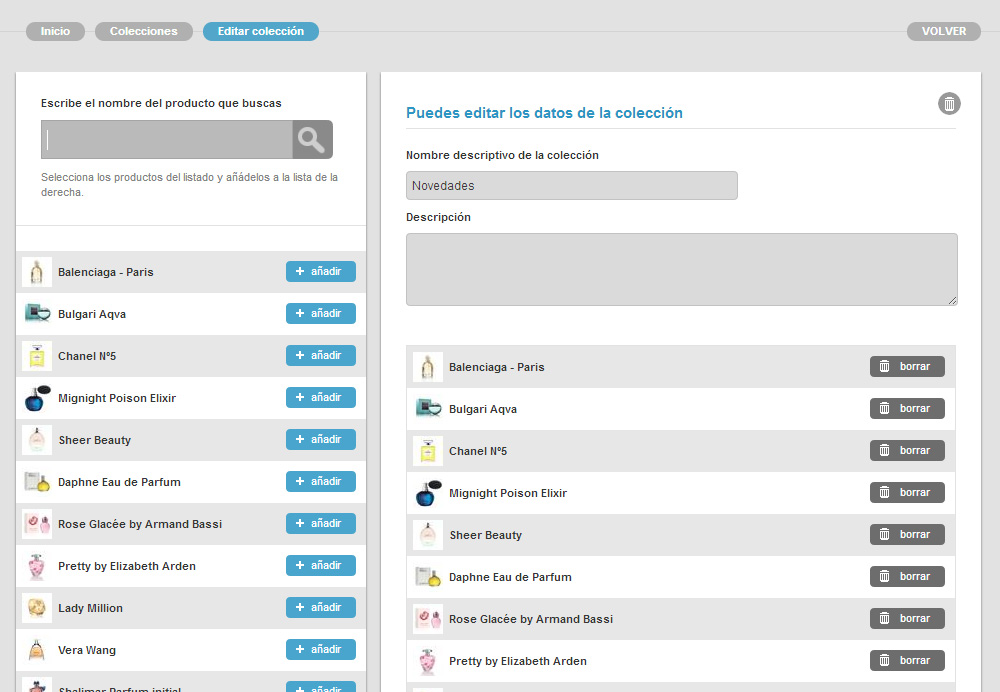Click the Bulgari Aqva thumbnail in the collection list
This screenshot has width=1000, height=692.
[428, 409]
